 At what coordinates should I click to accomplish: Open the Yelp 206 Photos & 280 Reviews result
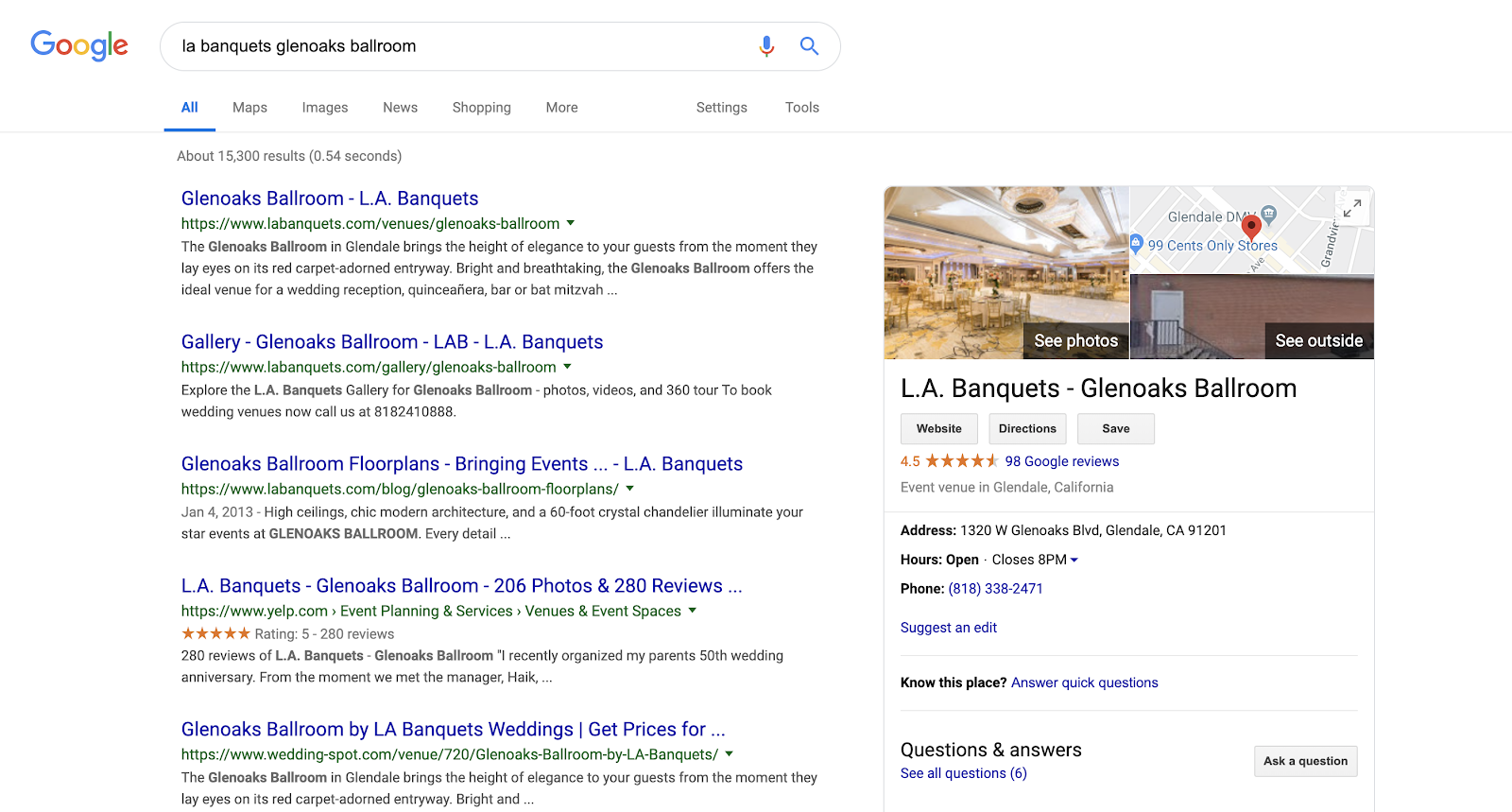(462, 586)
